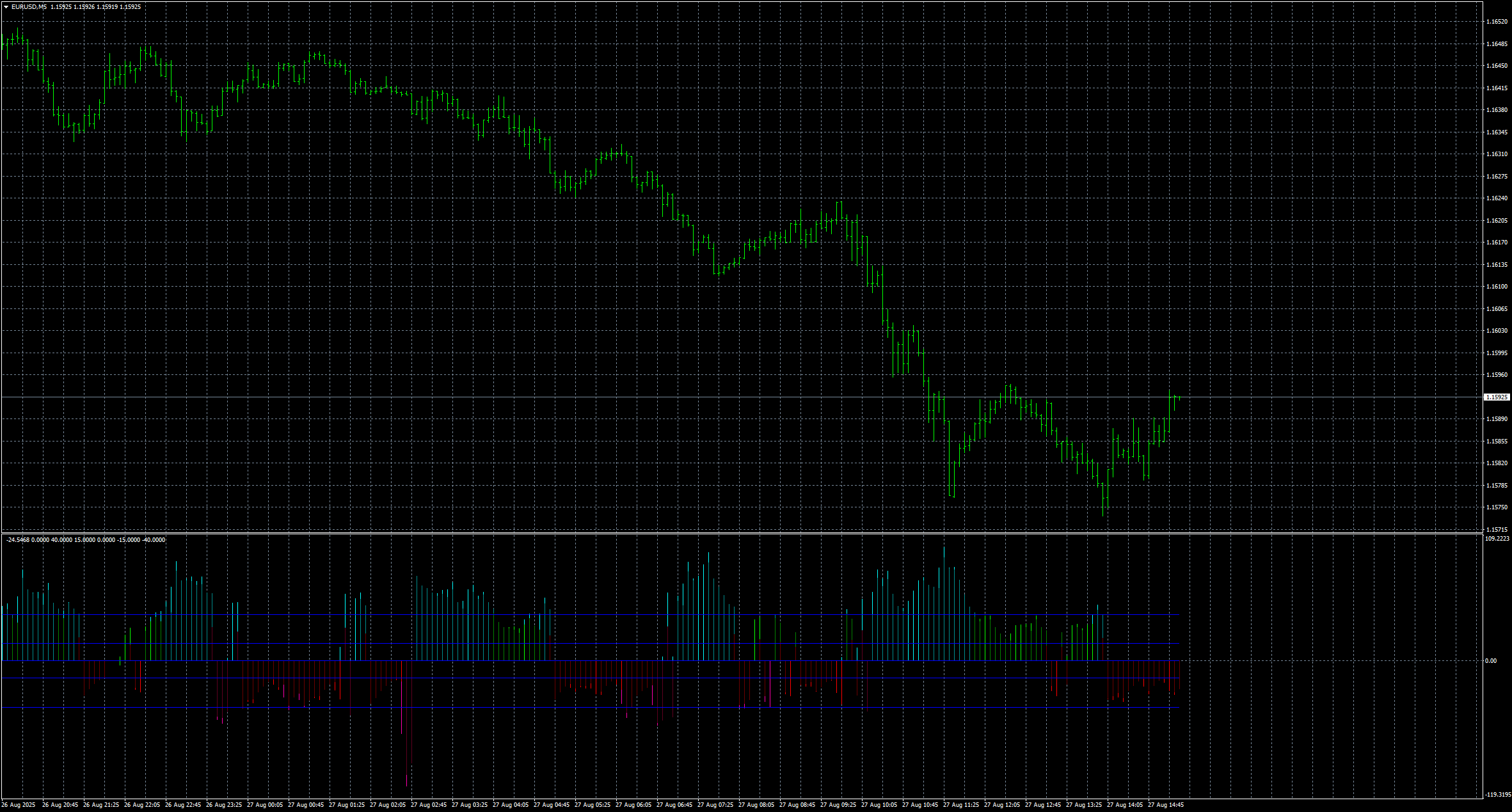Click the 27 Aug 00:45 time label
The width and height of the screenshot is (1512, 812).
point(306,805)
